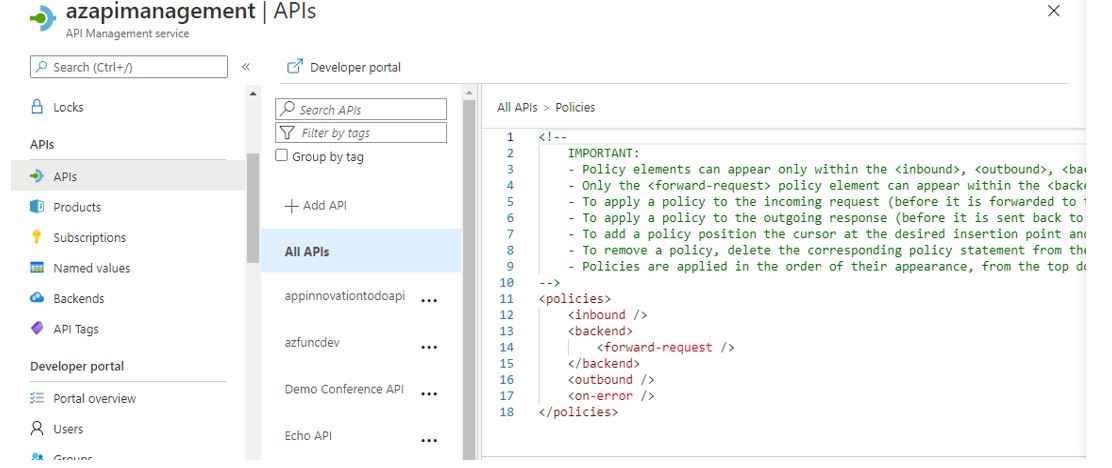Click the Developer portal section heading
The width and height of the screenshot is (1112, 468).
click(77, 366)
